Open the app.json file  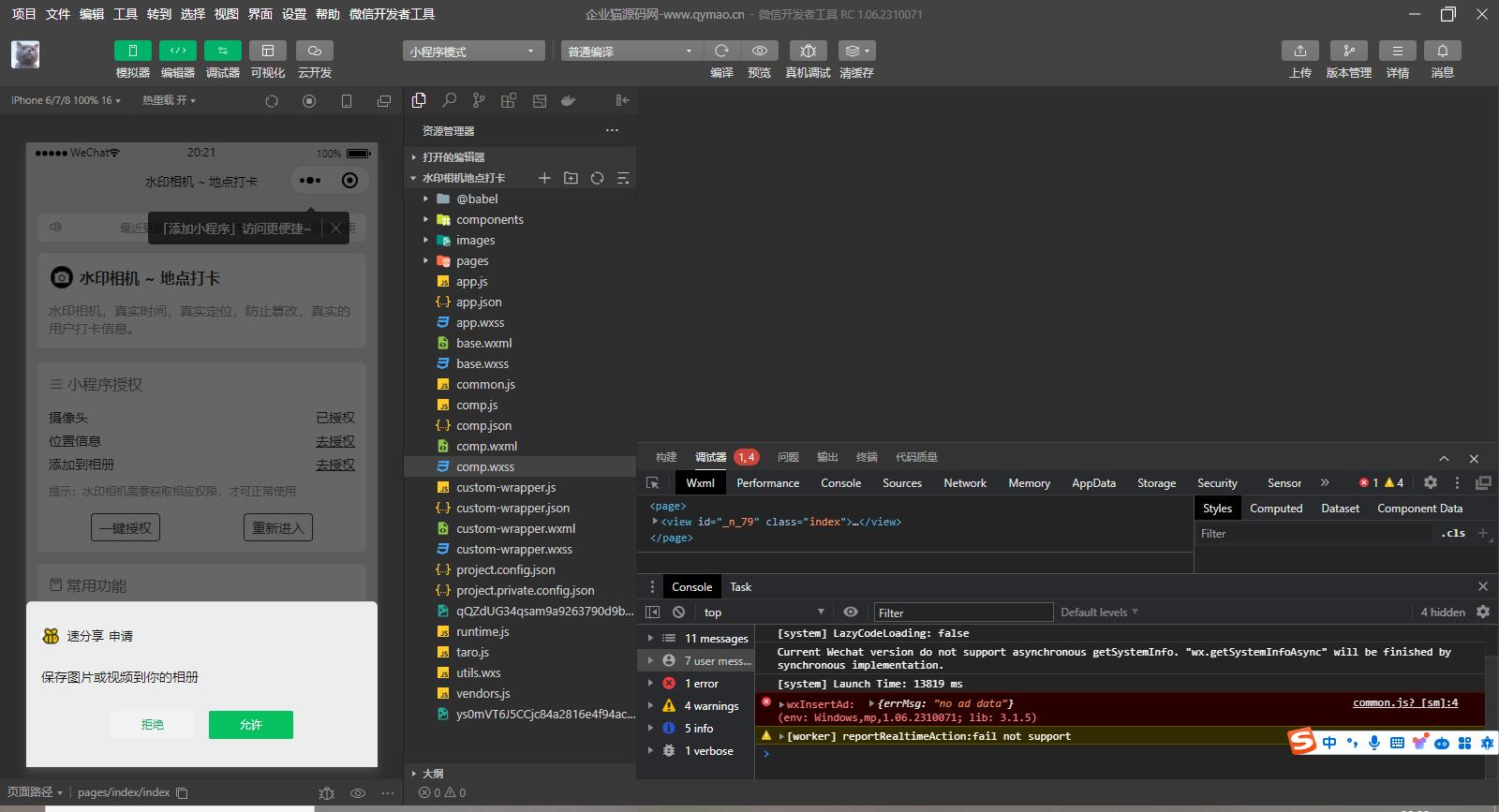[479, 302]
